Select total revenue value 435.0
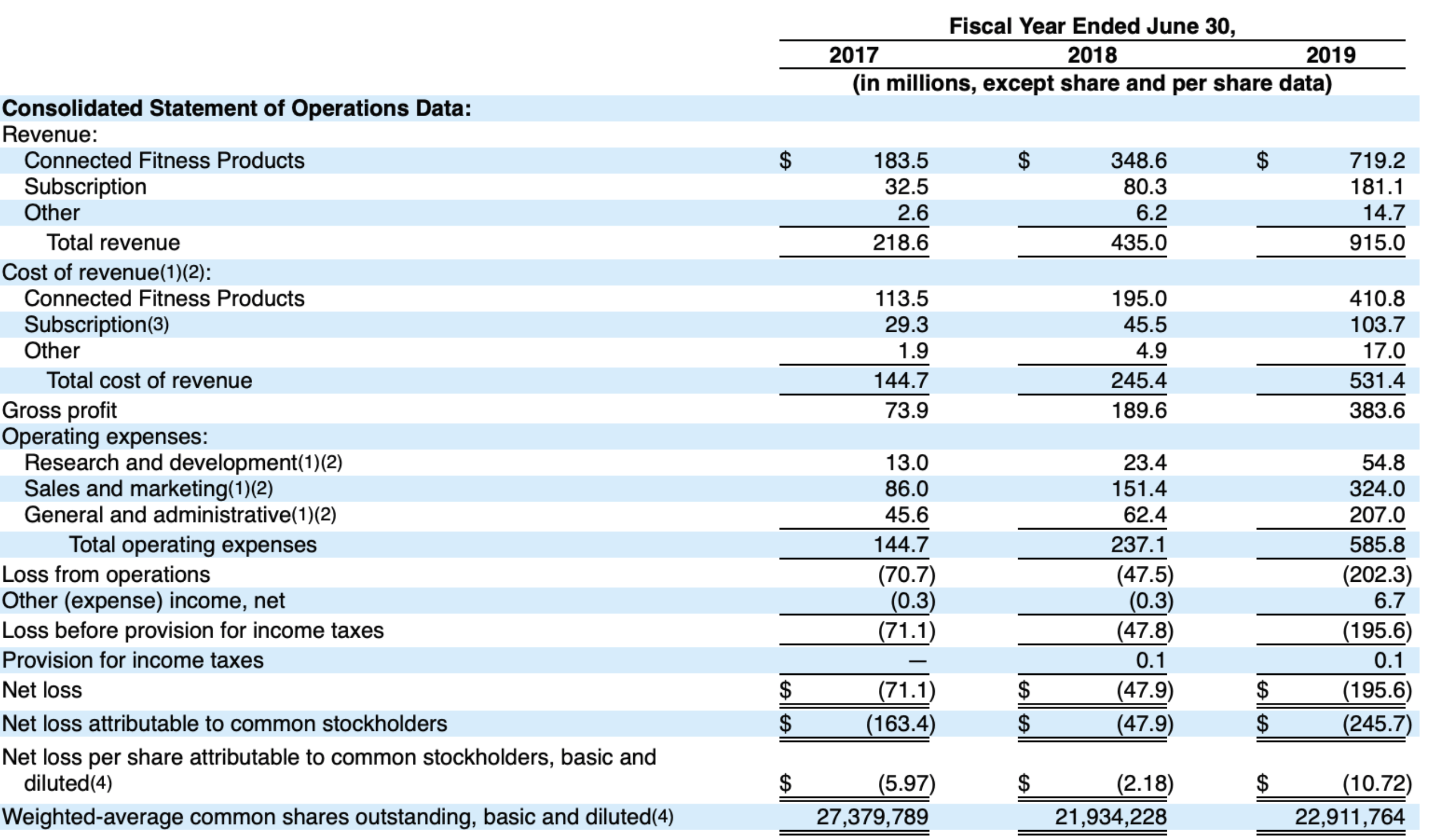 tap(1139, 242)
